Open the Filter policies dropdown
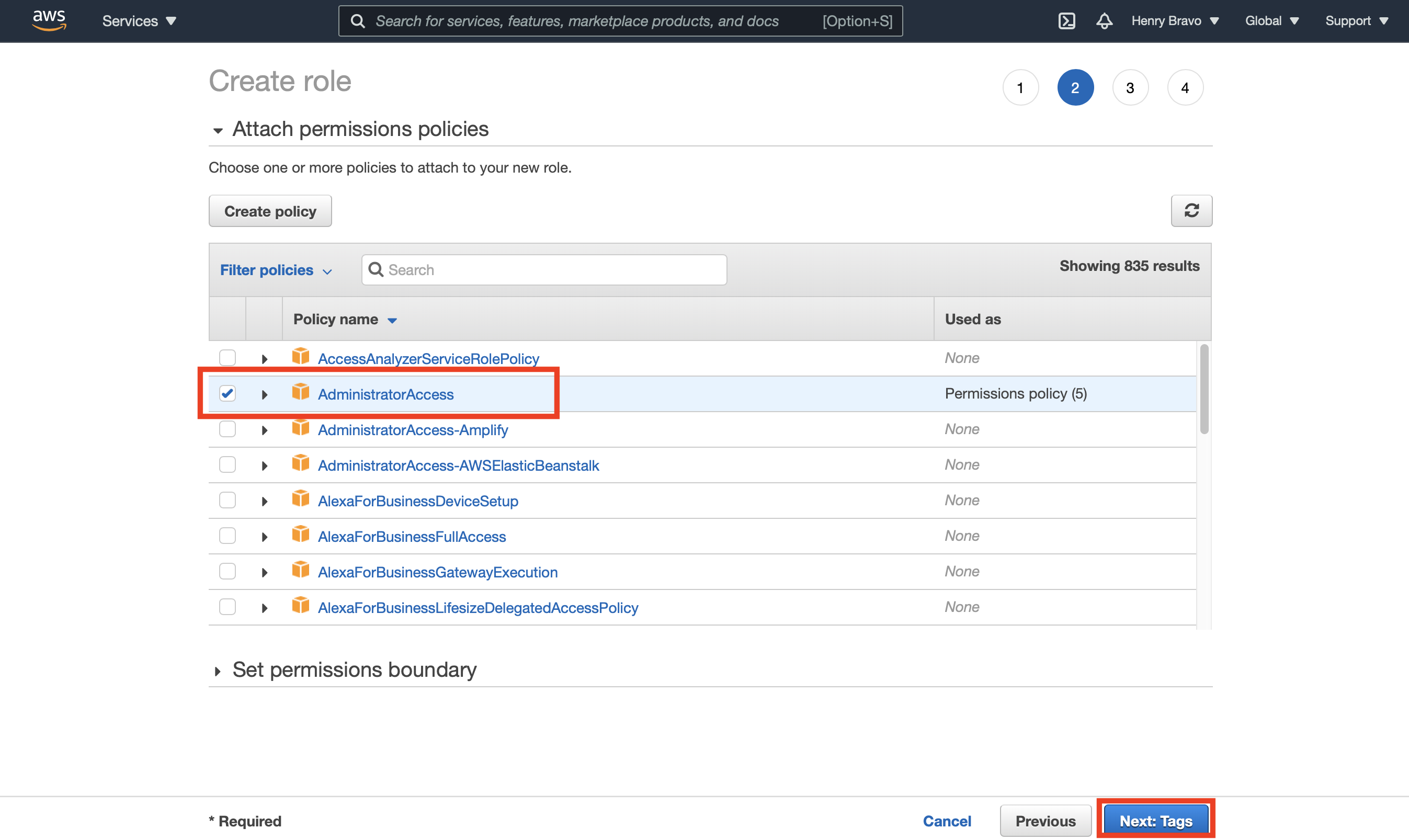 pos(276,270)
